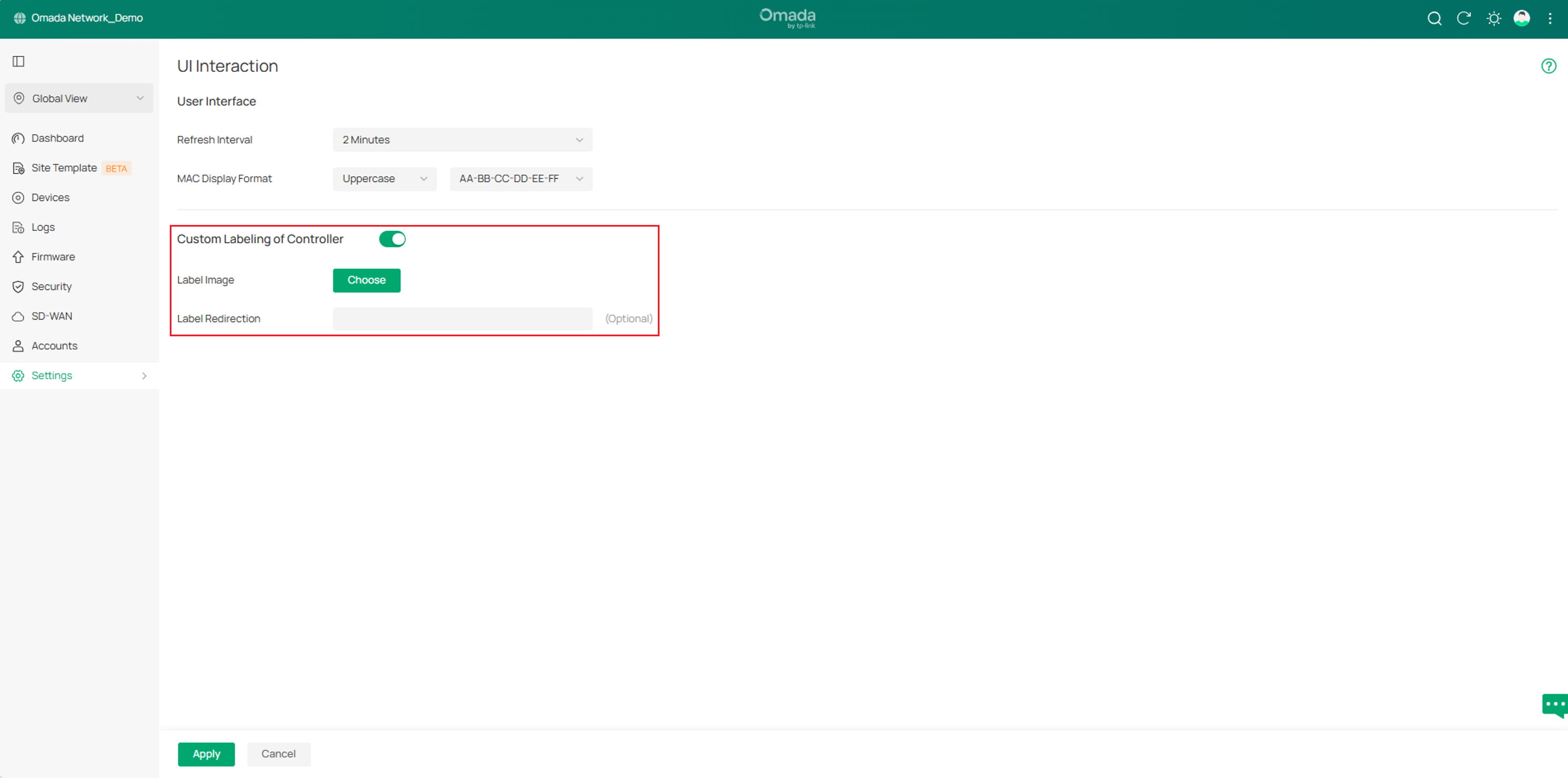
Task: Open the AA-BB-CC-DD-EE-FF format dropdown
Action: [x=521, y=179]
